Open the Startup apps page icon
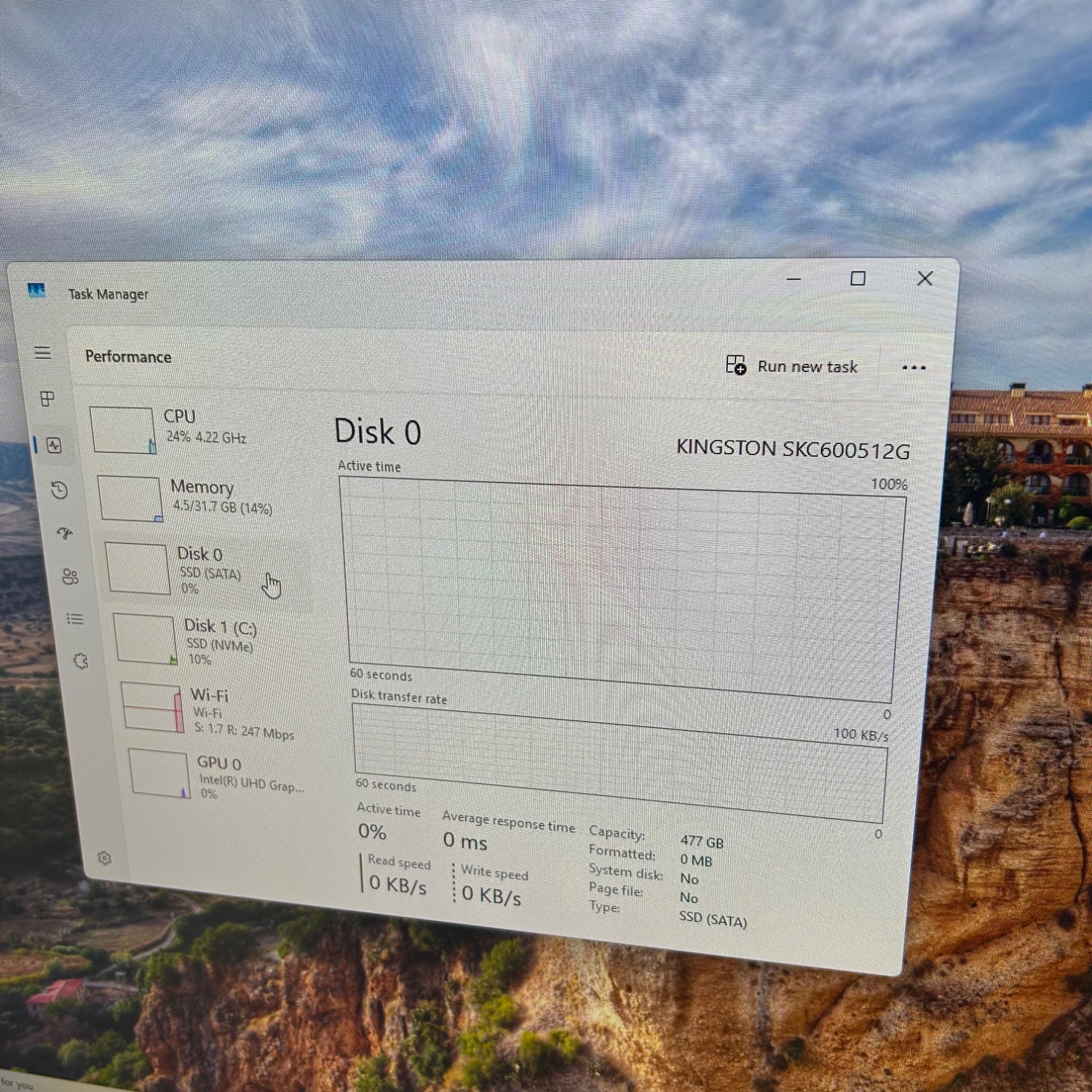Image resolution: width=1092 pixels, height=1092 pixels. pos(65,534)
